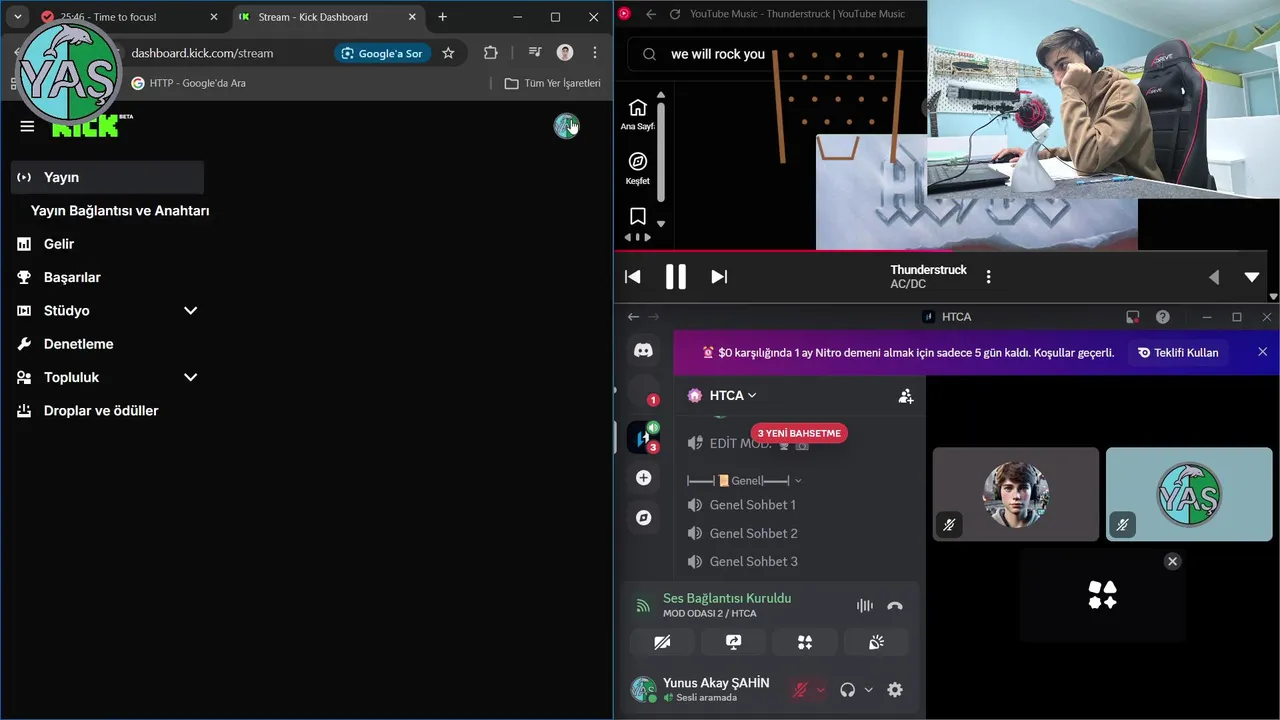1280x720 pixels.
Task: Open the Kick profile avatar menu
Action: point(566,126)
